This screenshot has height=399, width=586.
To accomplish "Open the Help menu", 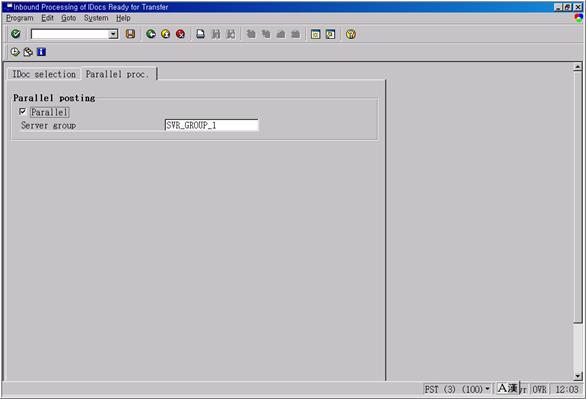I will [x=123, y=18].
